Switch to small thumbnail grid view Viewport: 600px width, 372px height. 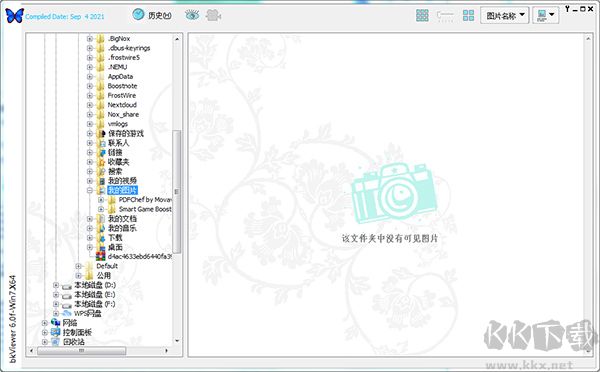[x=422, y=15]
